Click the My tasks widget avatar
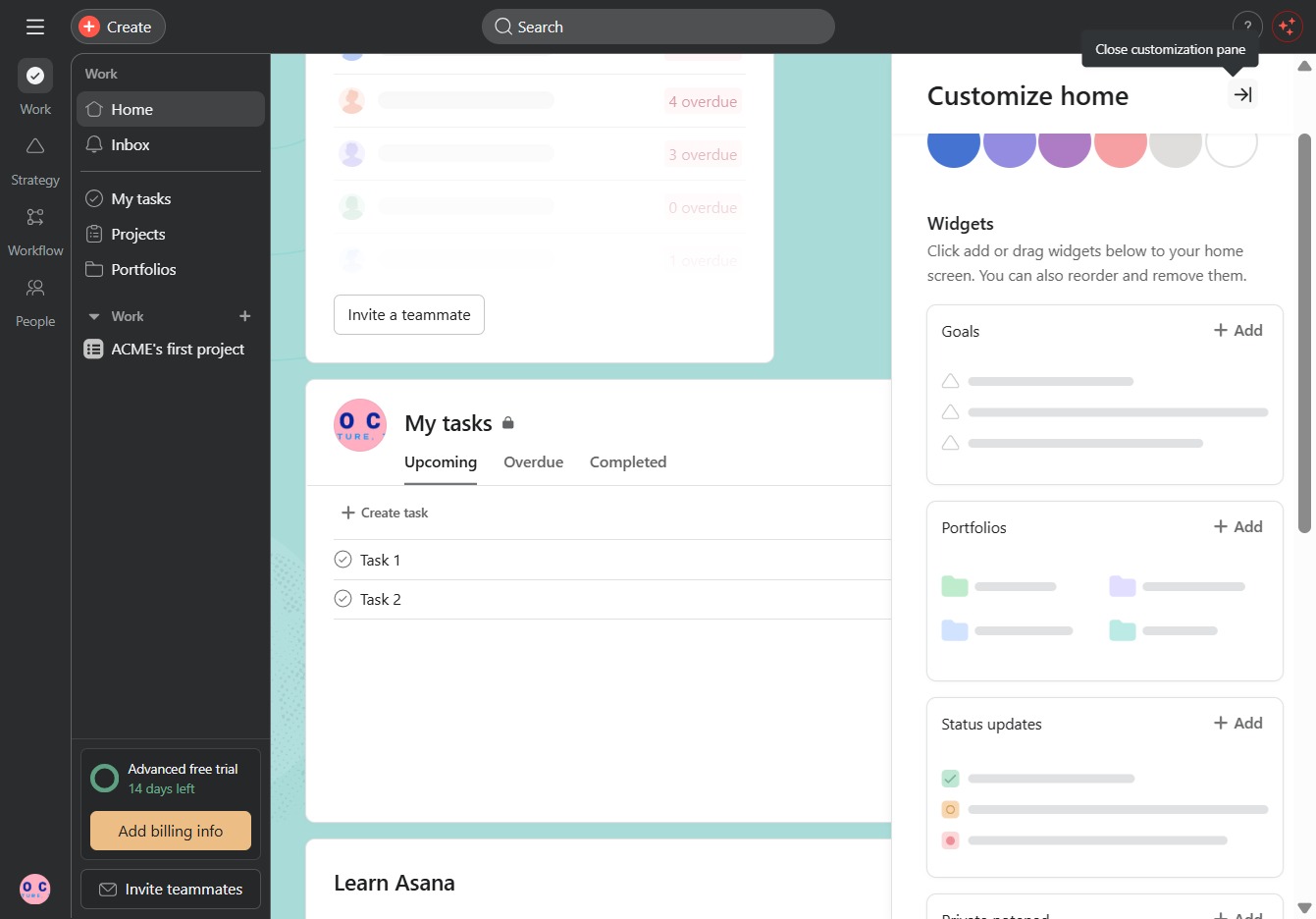 coord(360,425)
